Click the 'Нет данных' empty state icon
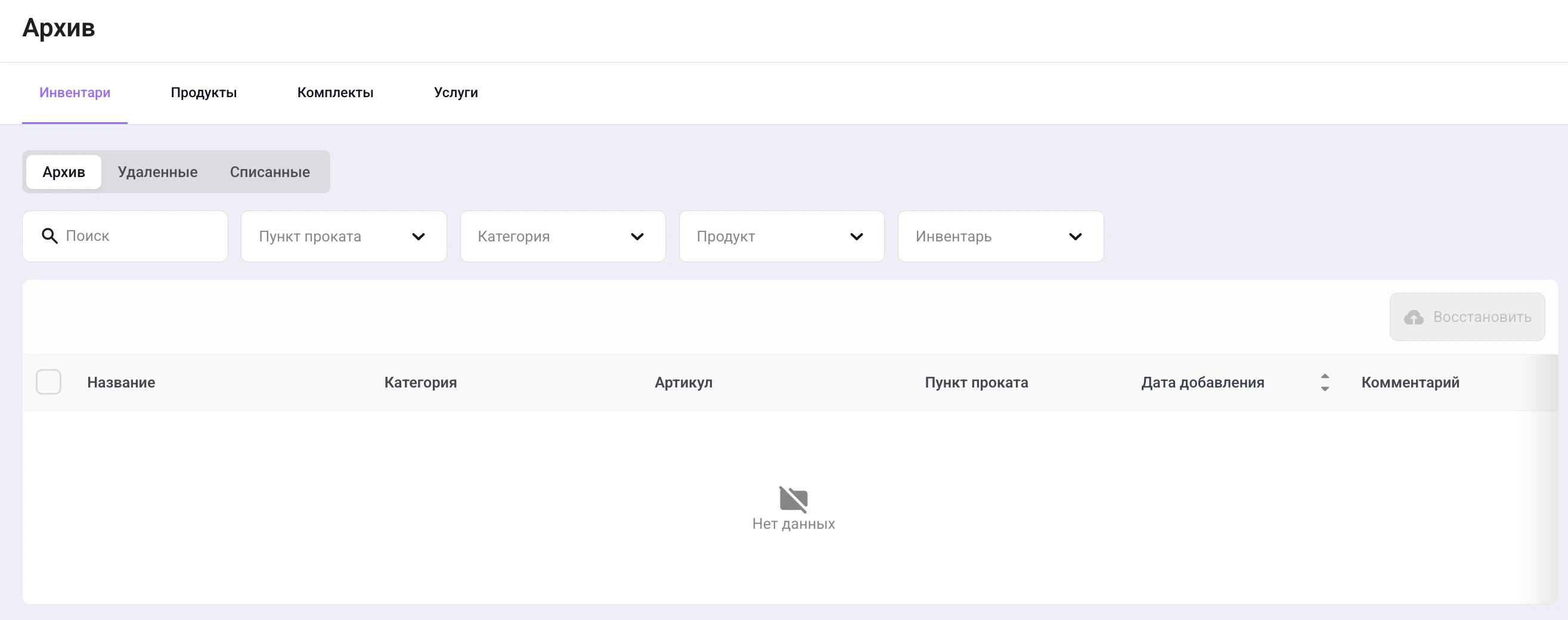Viewport: 1568px width, 620px height. click(793, 499)
